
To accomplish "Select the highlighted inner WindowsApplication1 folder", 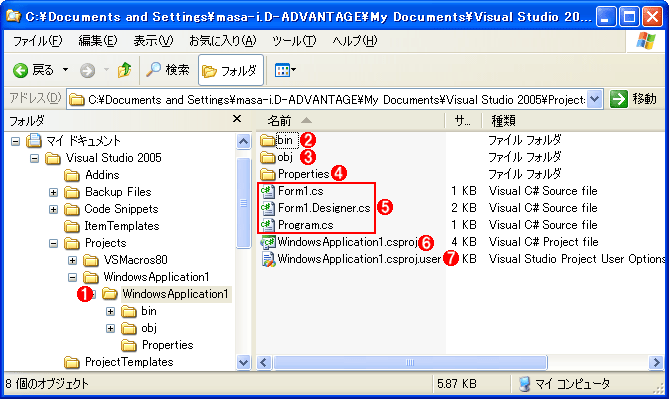I will [176, 294].
